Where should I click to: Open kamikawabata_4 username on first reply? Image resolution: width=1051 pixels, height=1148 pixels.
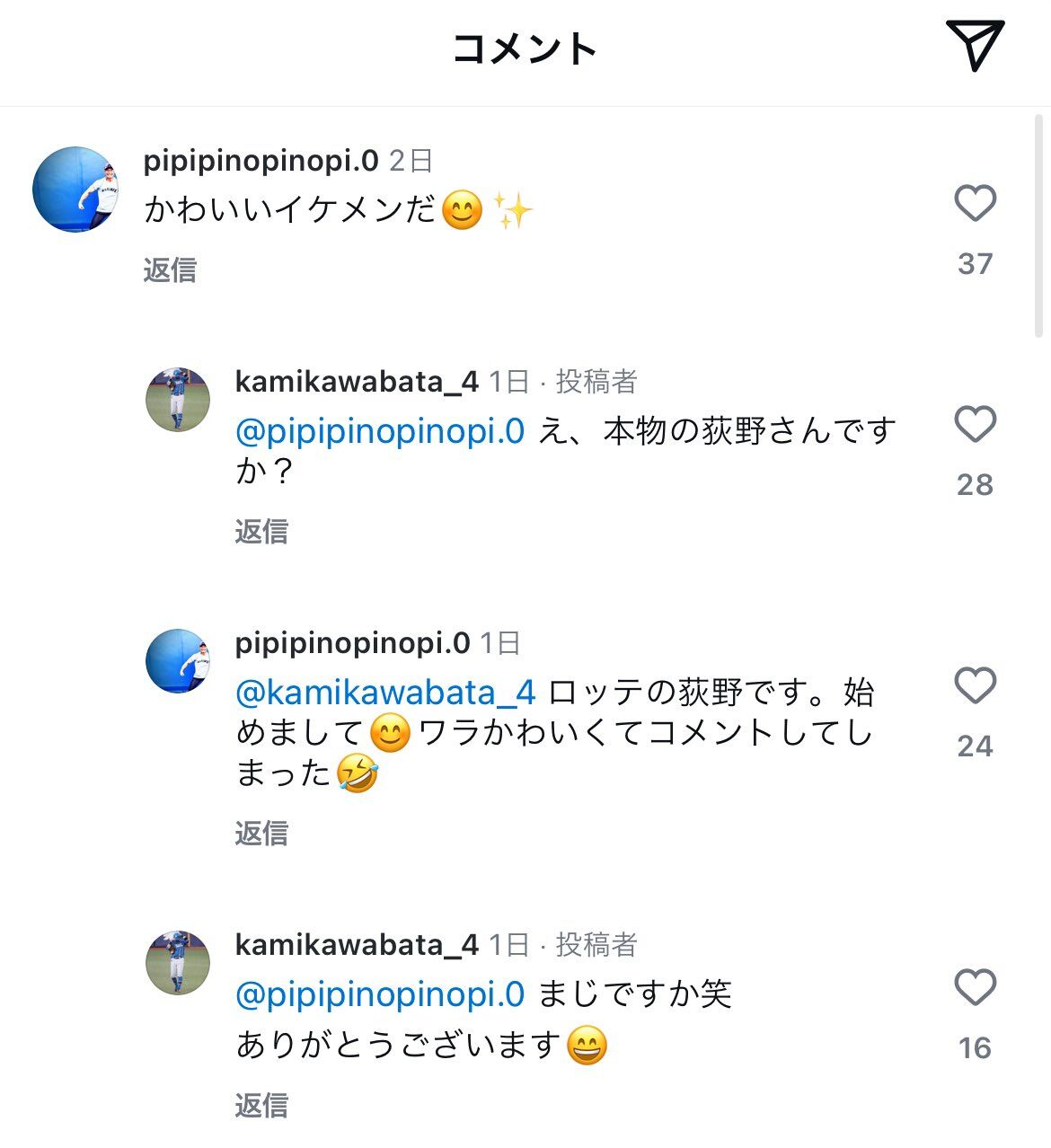click(357, 382)
